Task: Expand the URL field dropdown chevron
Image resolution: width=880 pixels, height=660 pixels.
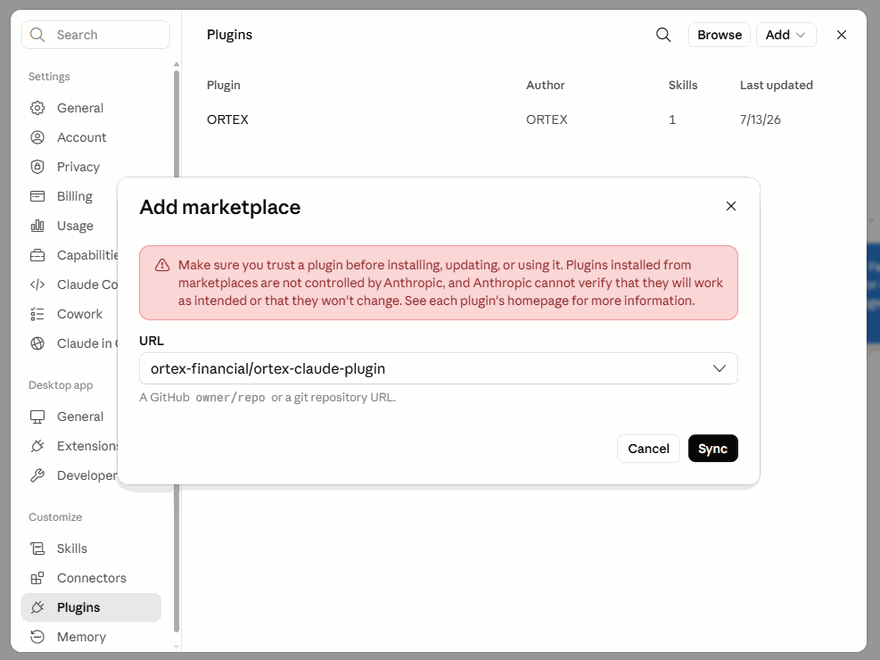Action: [719, 368]
